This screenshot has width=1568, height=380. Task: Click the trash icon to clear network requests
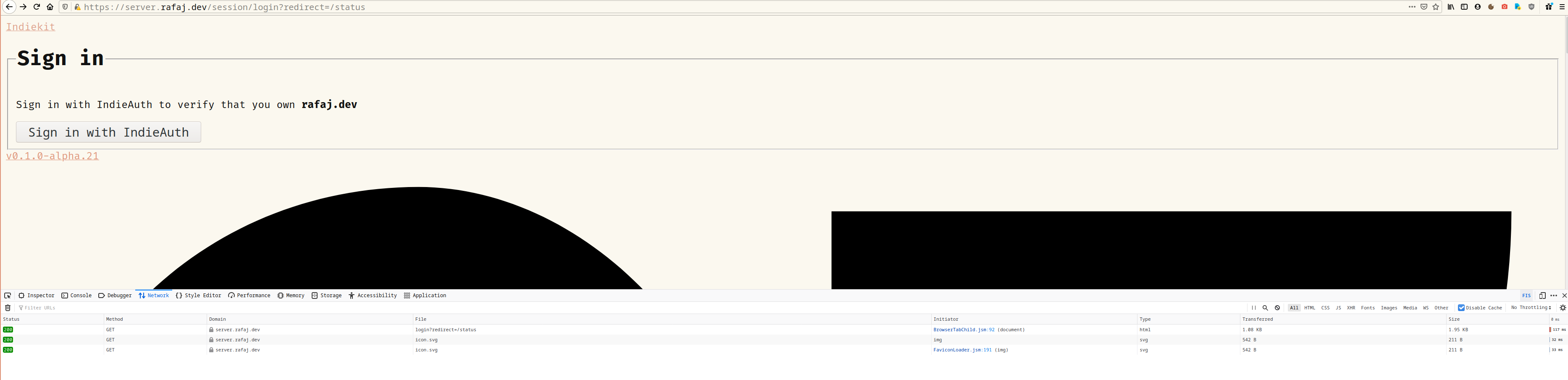coord(7,308)
